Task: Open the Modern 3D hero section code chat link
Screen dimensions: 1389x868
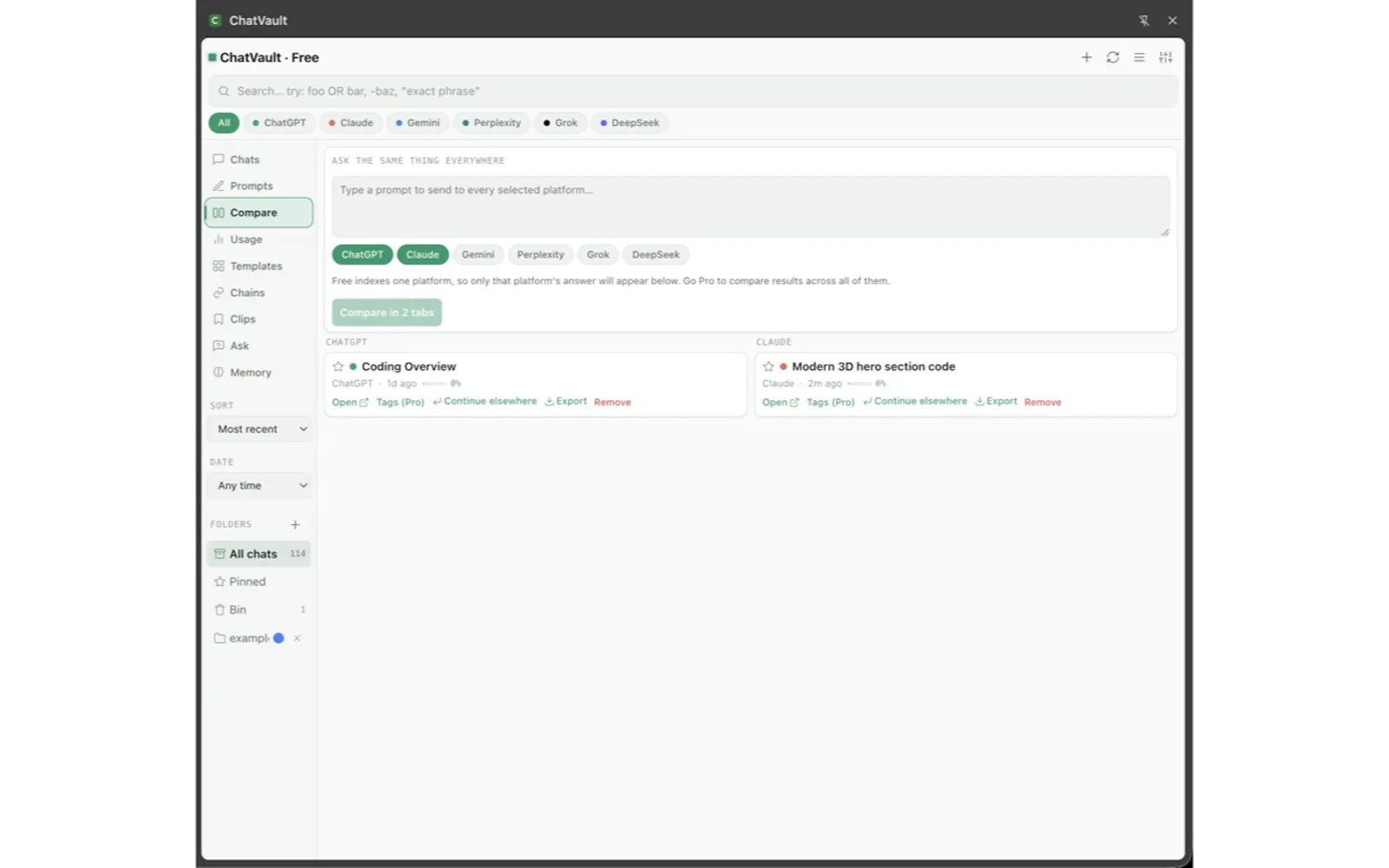Action: [780, 402]
